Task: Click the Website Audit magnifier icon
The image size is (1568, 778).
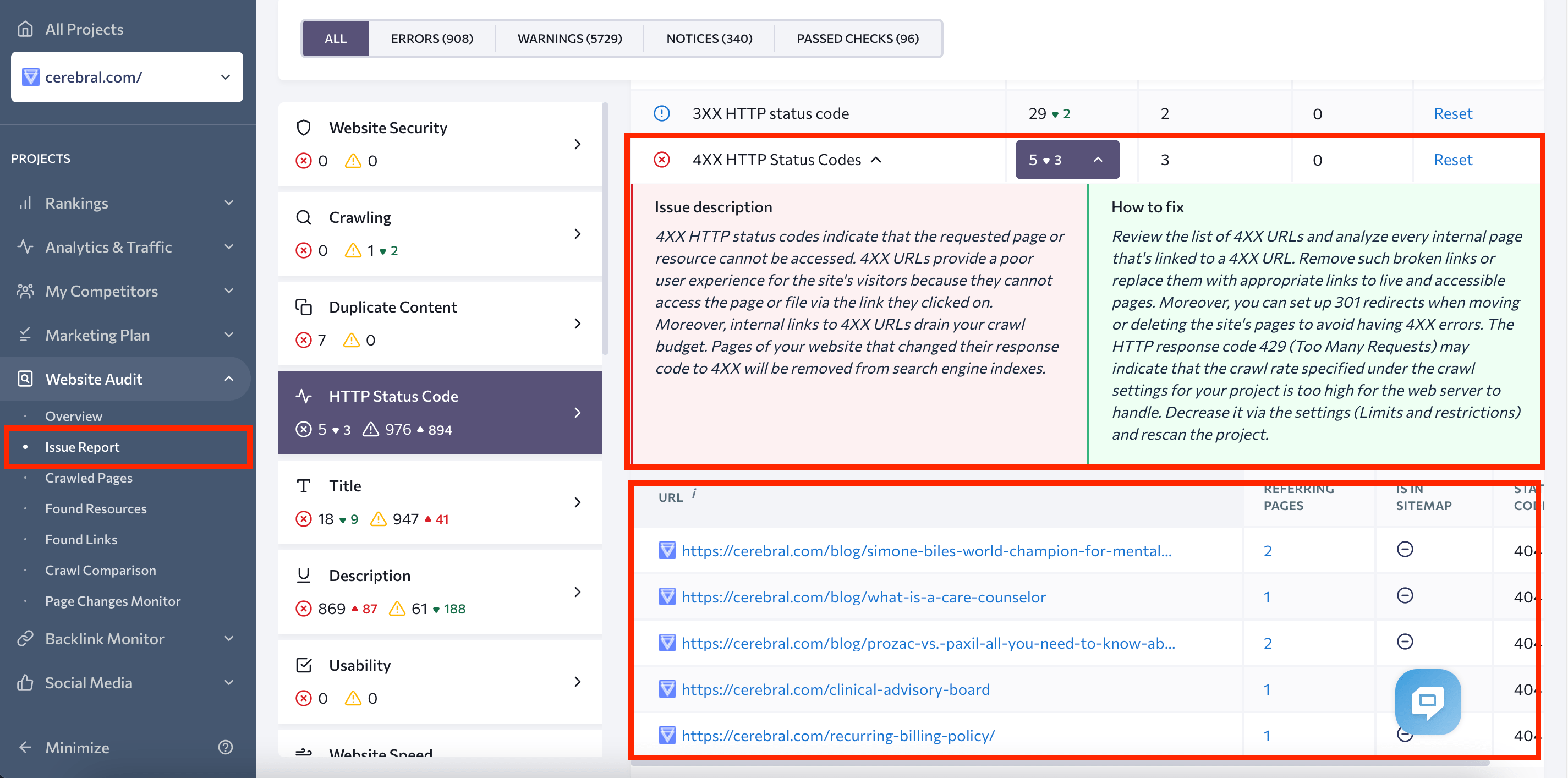Action: tap(25, 379)
